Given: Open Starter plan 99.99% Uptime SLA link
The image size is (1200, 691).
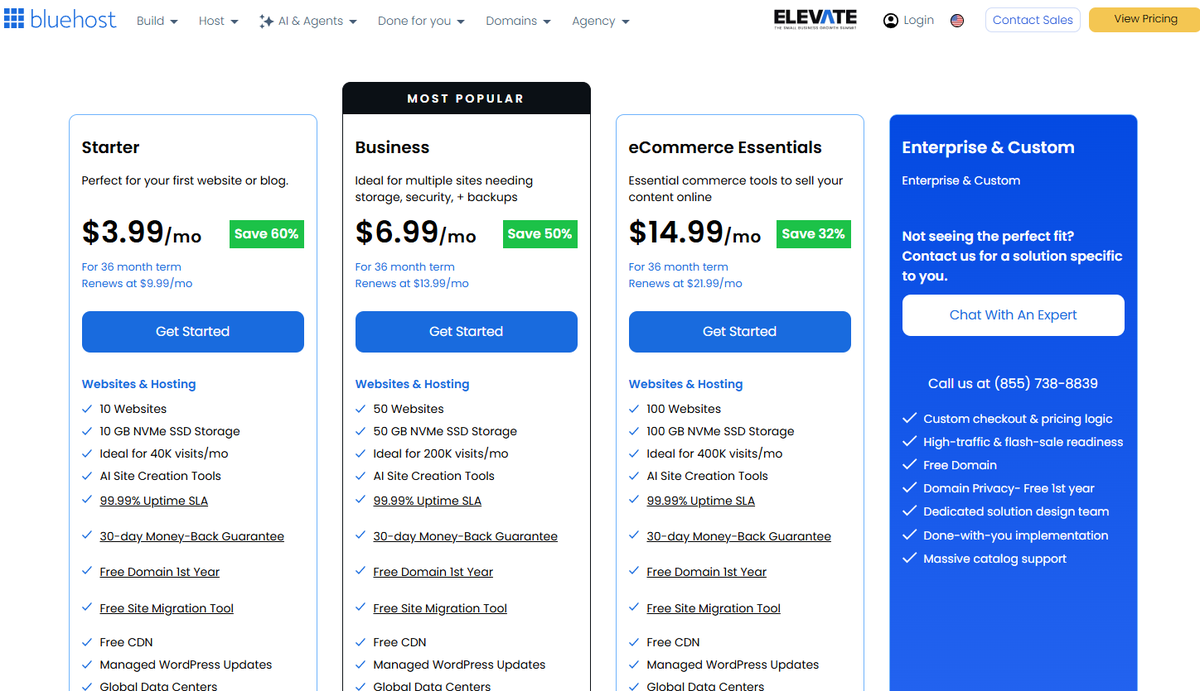Looking at the screenshot, I should (x=154, y=501).
